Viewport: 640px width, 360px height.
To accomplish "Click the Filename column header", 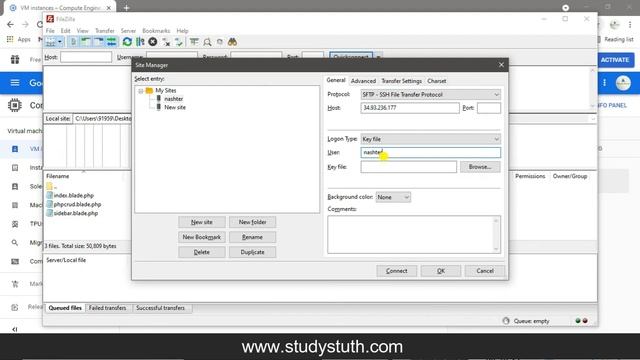I will click(58, 176).
